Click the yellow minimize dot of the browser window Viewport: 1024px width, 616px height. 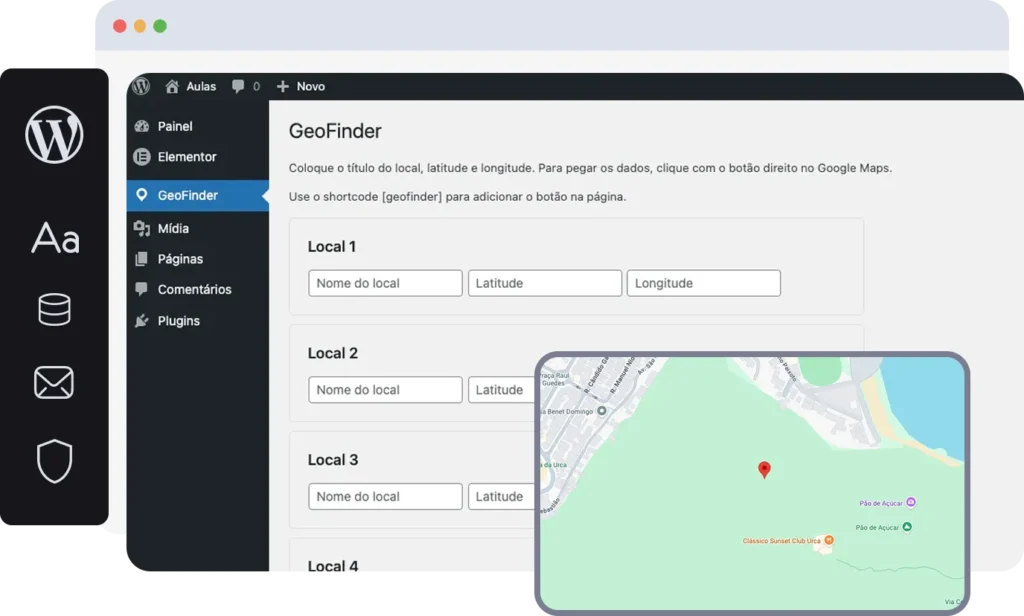point(140,26)
